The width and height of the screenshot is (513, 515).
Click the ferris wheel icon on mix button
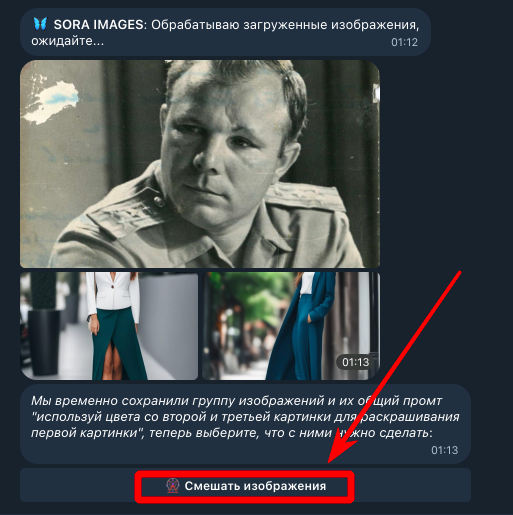(x=173, y=486)
